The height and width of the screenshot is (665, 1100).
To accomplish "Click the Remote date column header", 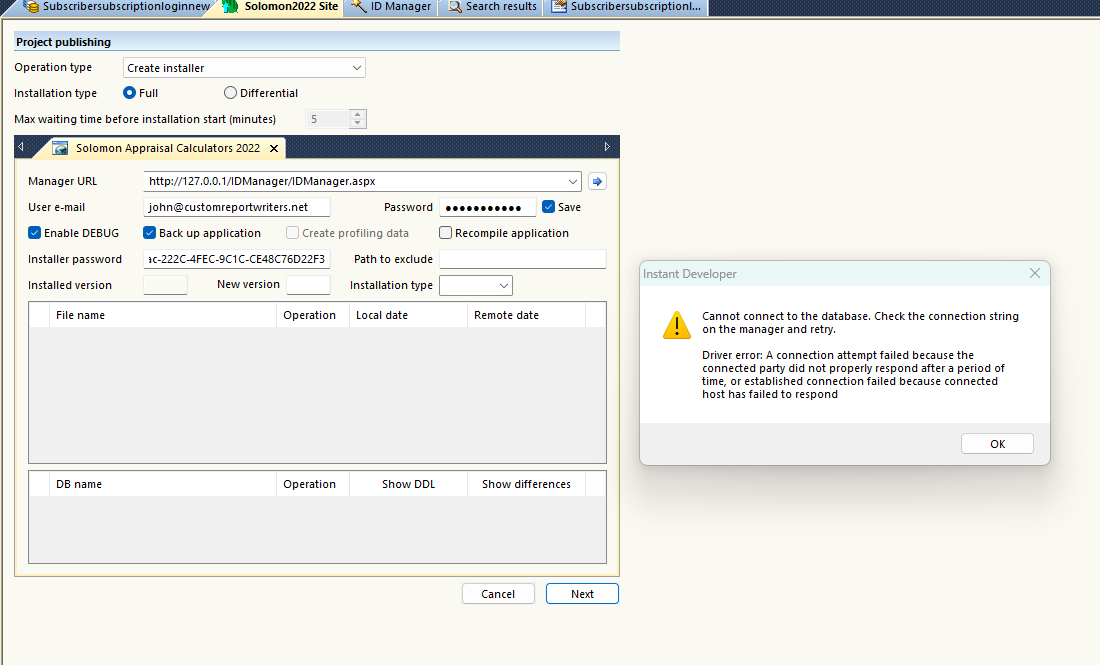I will coord(526,315).
